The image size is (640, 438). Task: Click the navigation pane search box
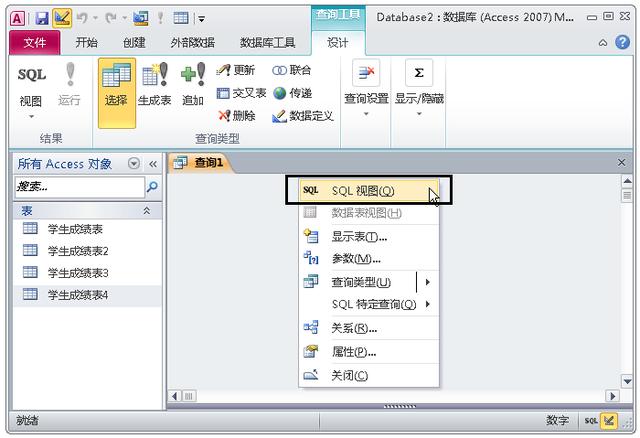80,187
